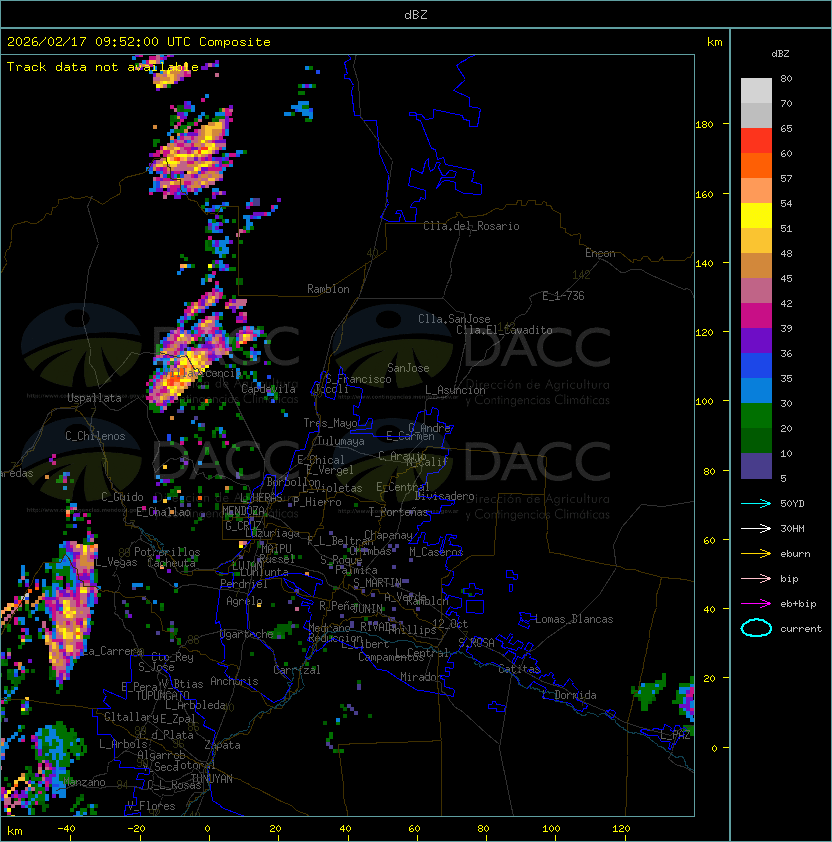Click the 'Anchoris' map label
Screen dimensions: 832x842
pos(234,681)
